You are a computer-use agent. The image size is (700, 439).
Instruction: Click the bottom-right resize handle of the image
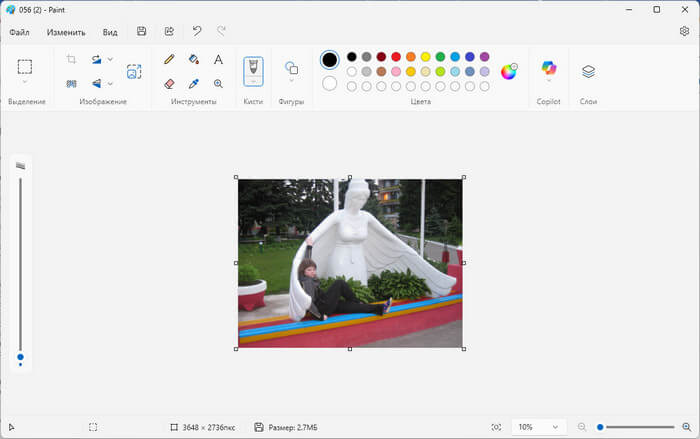(463, 349)
